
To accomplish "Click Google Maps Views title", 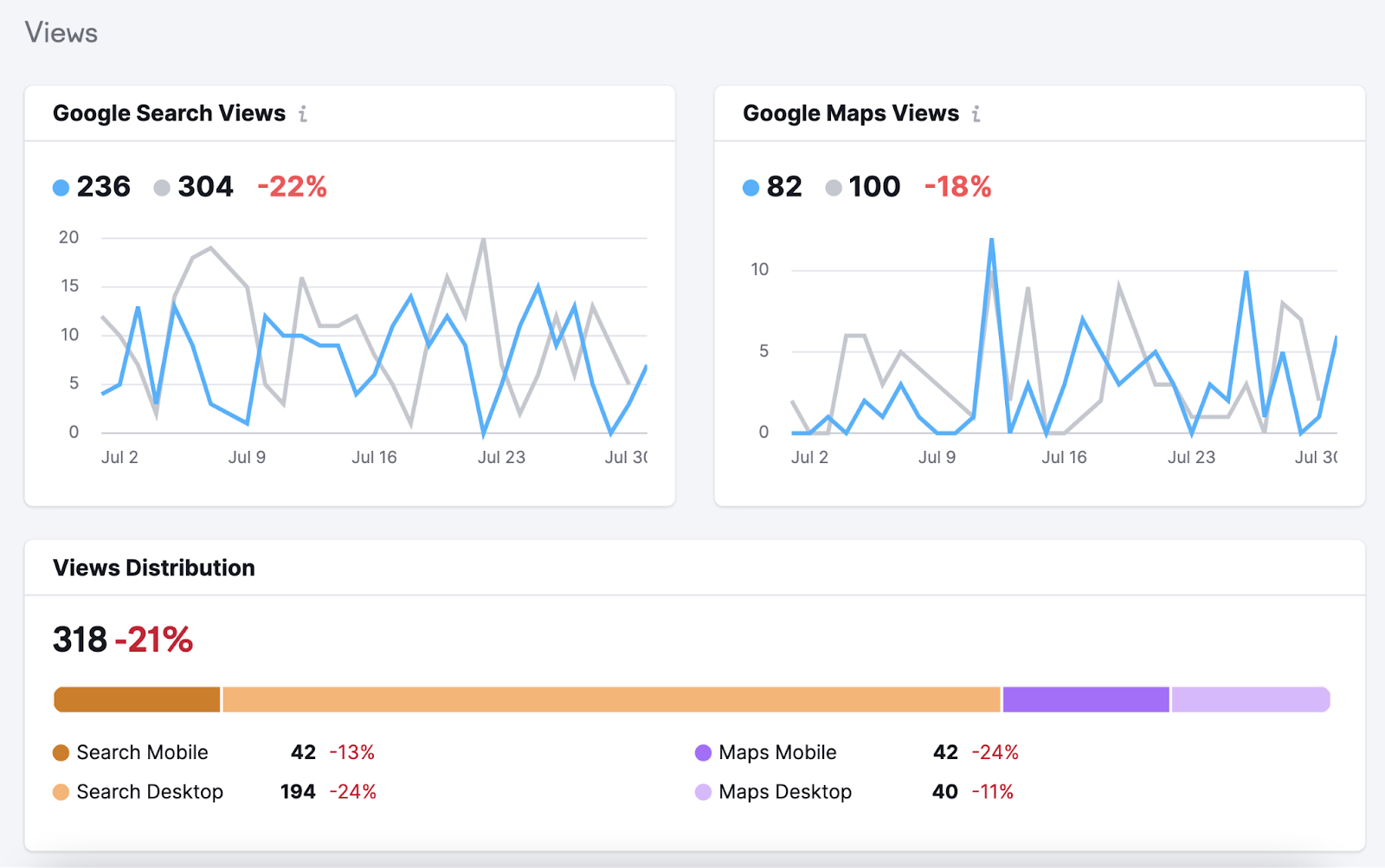I will tap(851, 113).
